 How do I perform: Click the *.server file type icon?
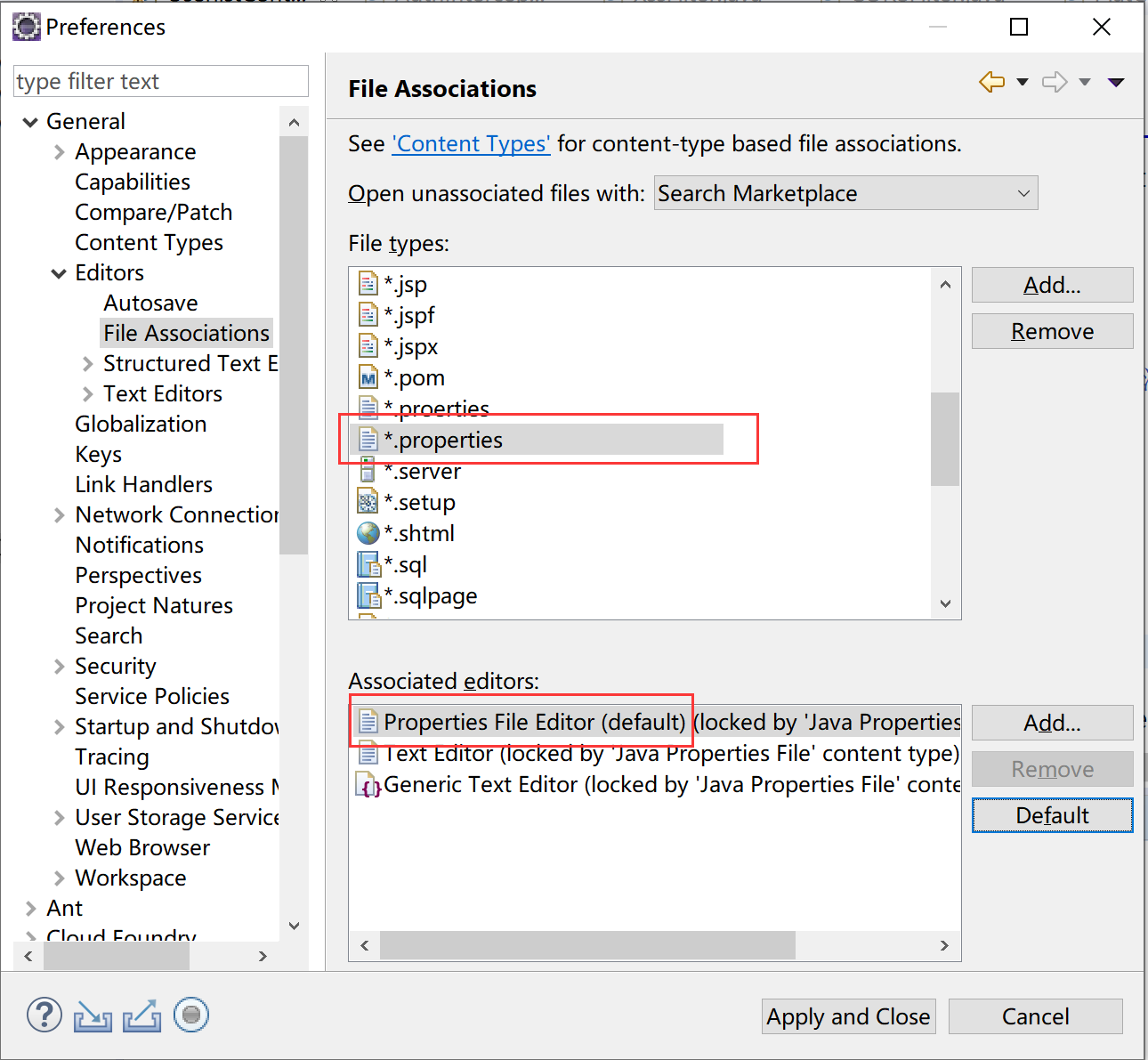[368, 471]
